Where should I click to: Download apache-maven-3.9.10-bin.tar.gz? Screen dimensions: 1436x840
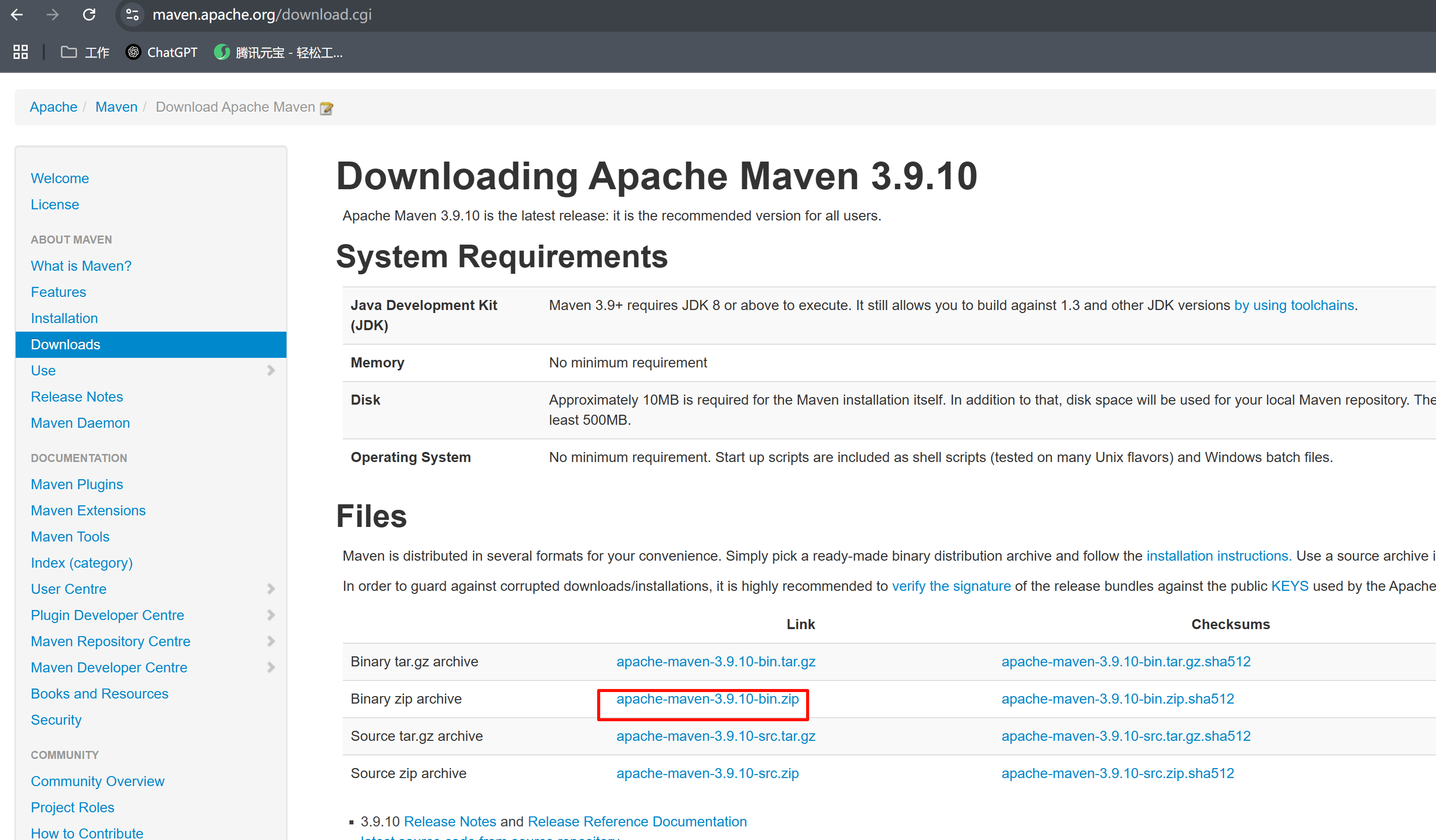(x=715, y=662)
